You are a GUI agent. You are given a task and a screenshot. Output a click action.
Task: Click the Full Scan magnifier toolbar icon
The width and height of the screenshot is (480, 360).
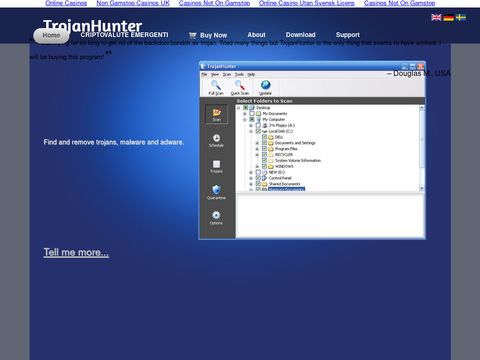pos(216,85)
